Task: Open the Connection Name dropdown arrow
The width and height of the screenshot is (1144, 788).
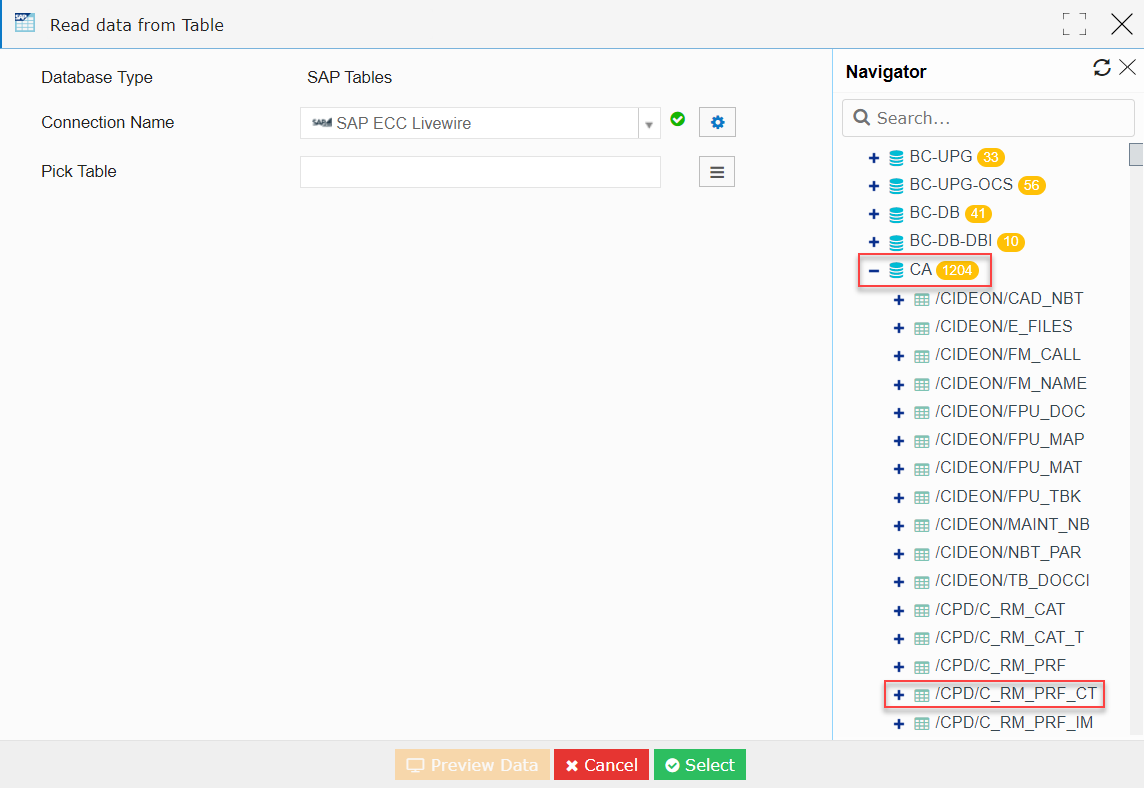Action: point(649,124)
